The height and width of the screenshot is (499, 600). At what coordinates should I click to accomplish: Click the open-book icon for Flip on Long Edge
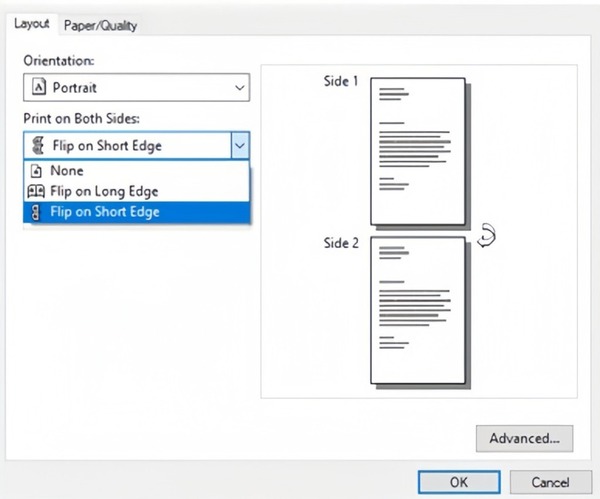click(x=37, y=191)
